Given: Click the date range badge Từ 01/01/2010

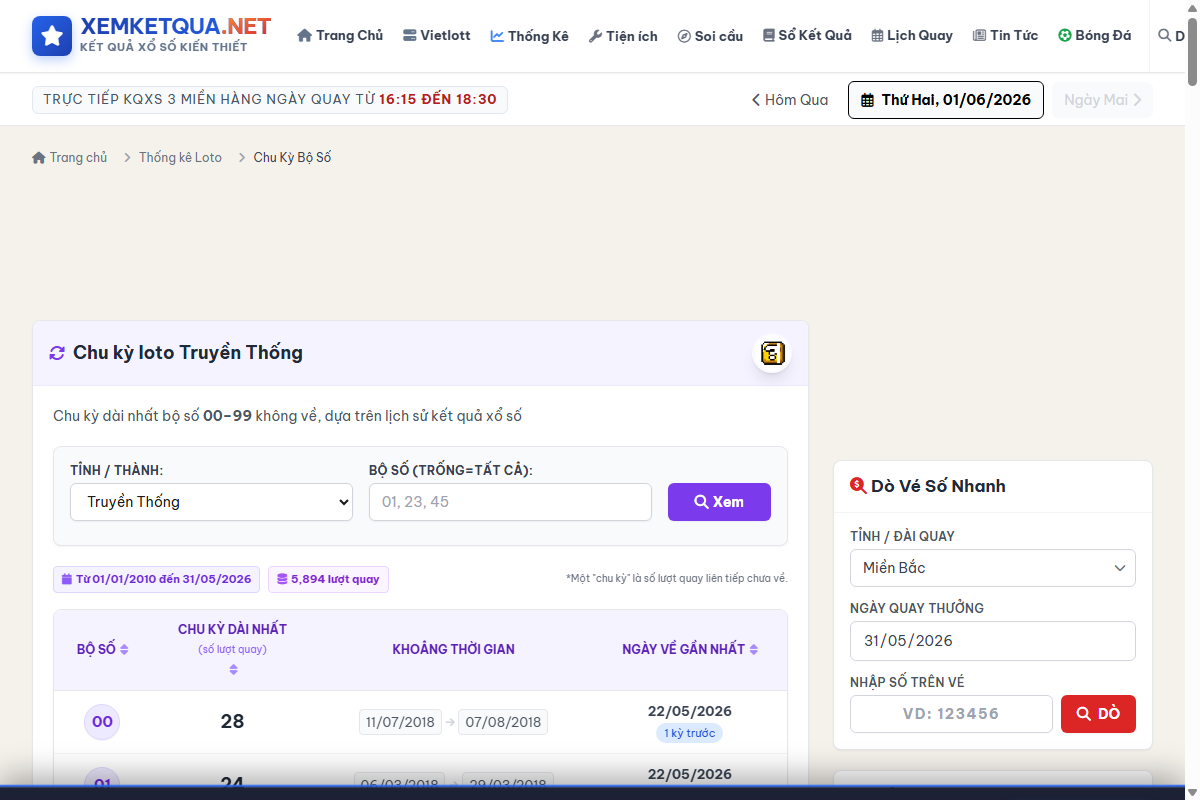Looking at the screenshot, I should coord(156,579).
